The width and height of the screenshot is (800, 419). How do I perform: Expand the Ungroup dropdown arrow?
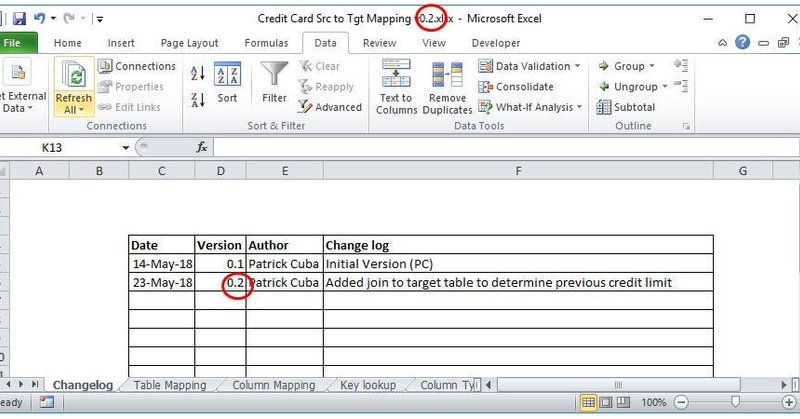(x=665, y=86)
